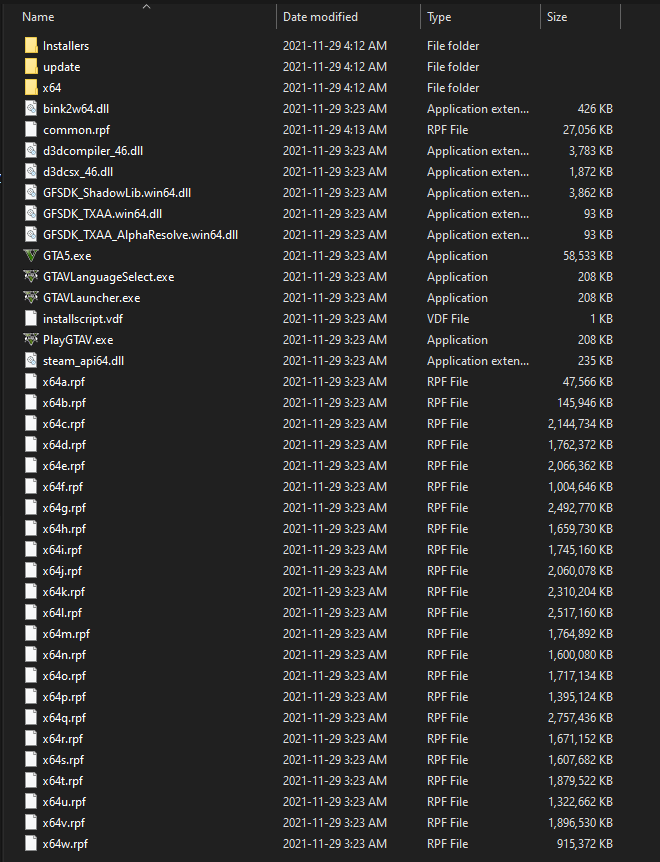Sort files by the Name column header
Screen dimensions: 660x862
pyautogui.click(x=38, y=17)
